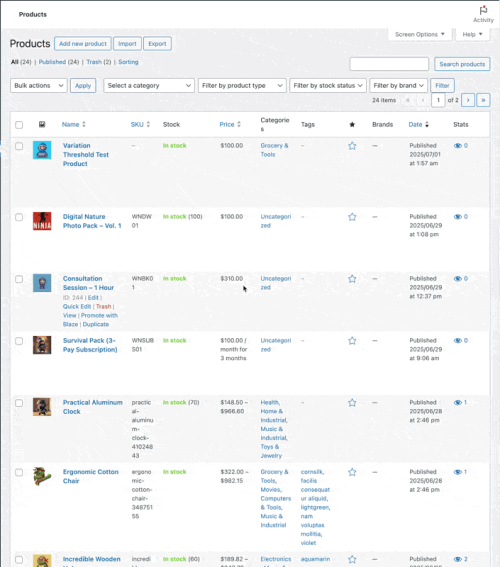This screenshot has height=567, width=500.
Task: Select checkbox for Survival Pack subscription
Action: tap(19, 341)
